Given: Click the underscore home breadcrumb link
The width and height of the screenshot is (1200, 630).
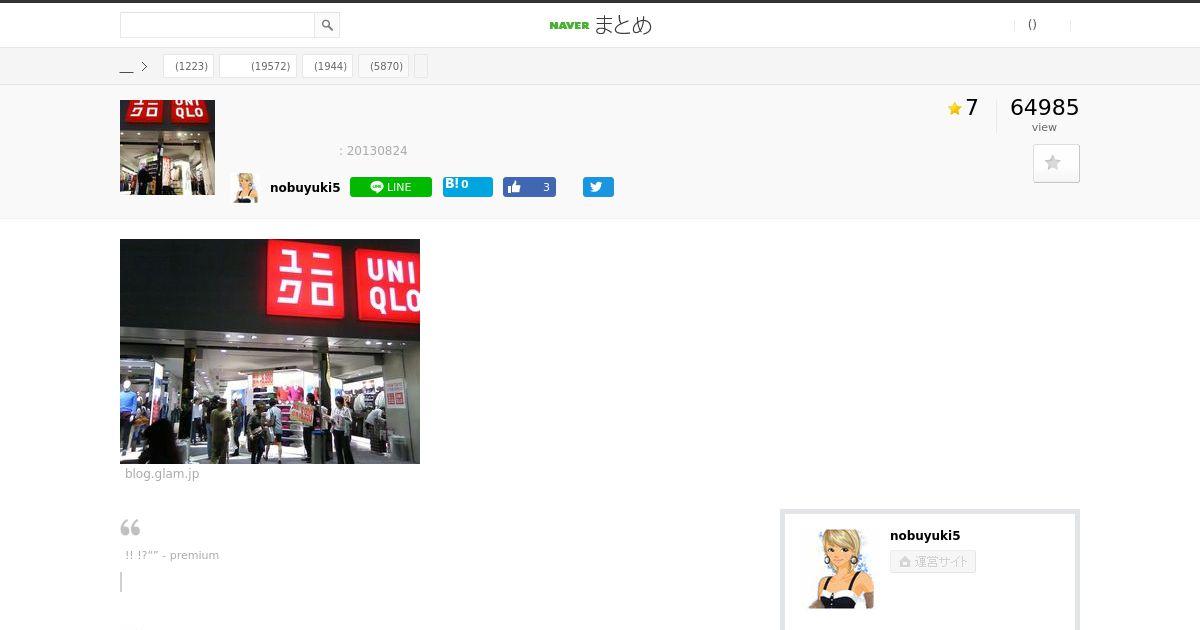Looking at the screenshot, I should (126, 67).
